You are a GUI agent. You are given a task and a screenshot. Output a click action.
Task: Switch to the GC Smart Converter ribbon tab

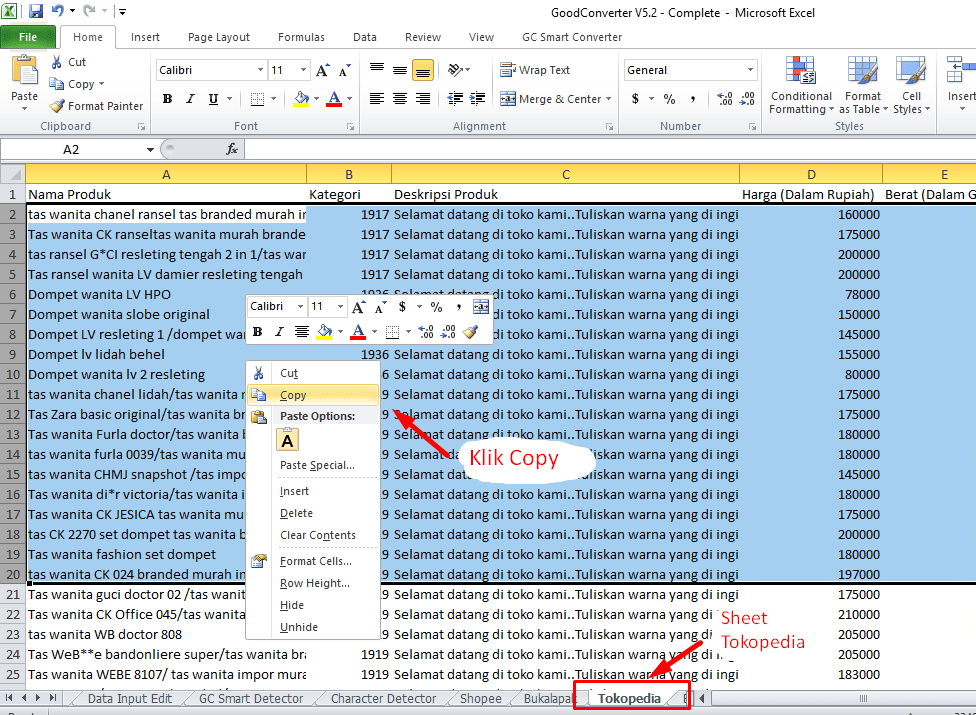click(572, 36)
